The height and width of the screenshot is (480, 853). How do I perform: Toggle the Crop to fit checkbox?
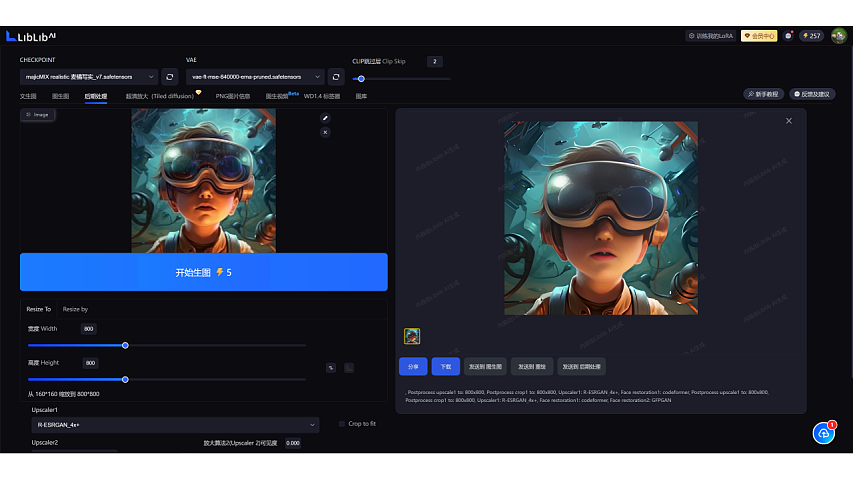(342, 424)
